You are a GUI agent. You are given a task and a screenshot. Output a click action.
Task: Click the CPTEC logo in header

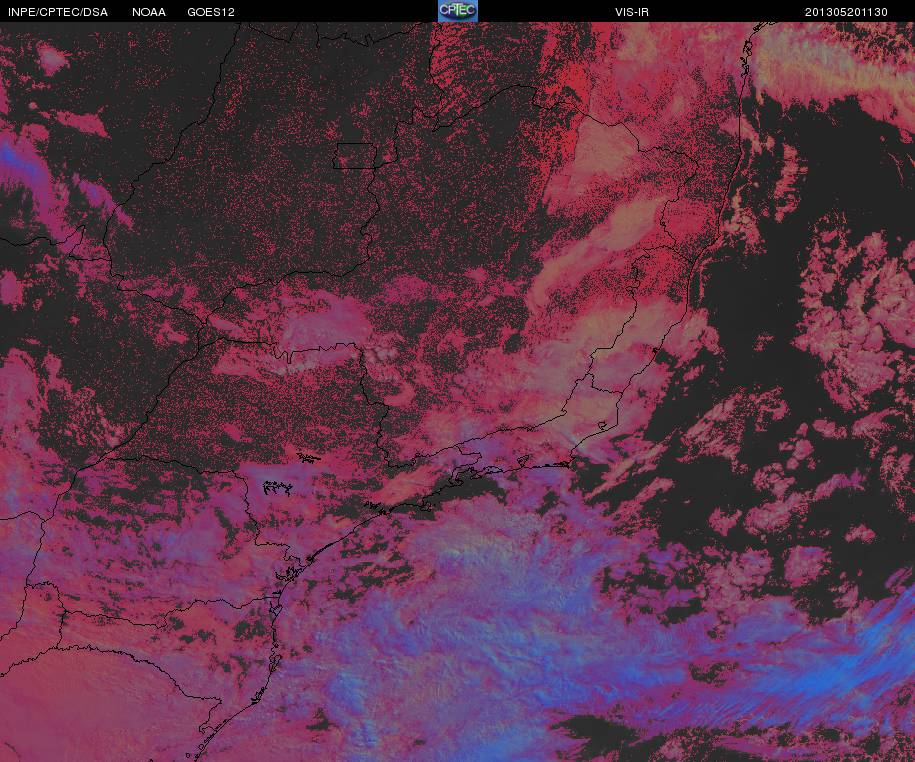point(458,11)
